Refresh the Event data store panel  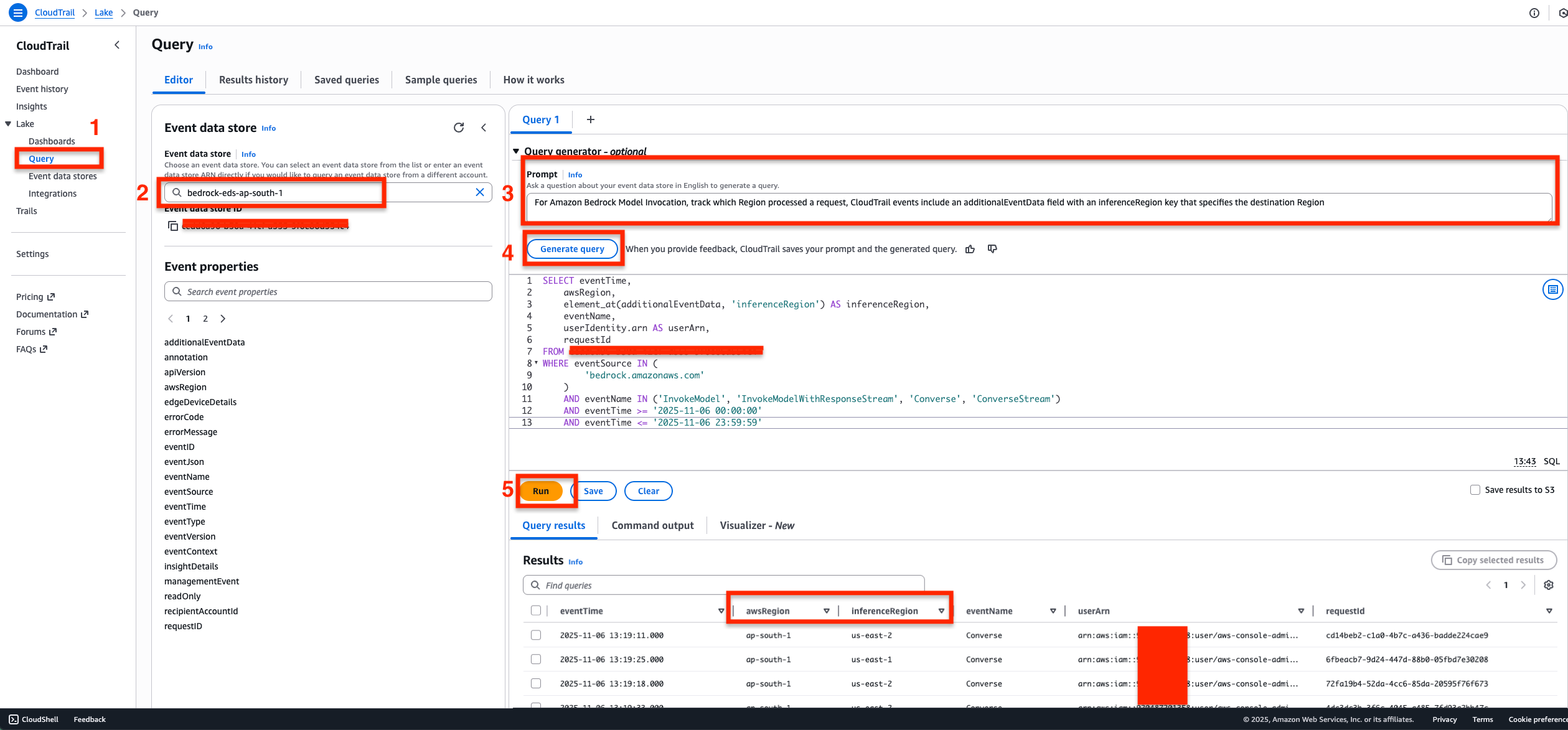(x=459, y=128)
